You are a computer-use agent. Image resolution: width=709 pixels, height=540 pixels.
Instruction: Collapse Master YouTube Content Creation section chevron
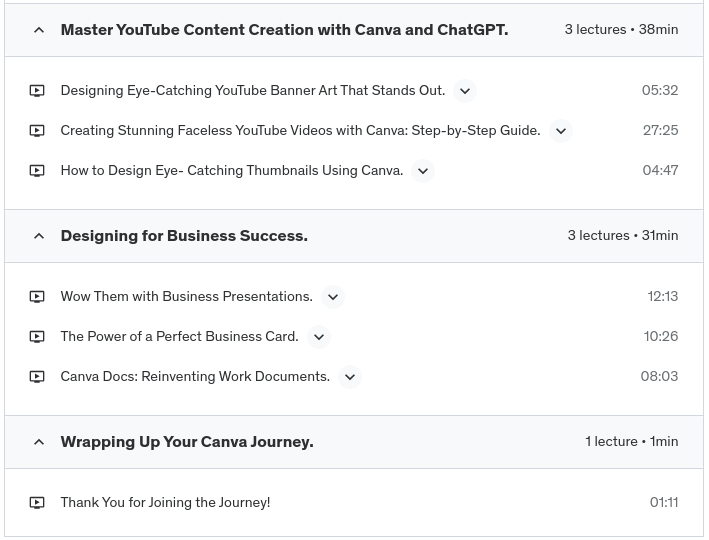pyautogui.click(x=39, y=31)
